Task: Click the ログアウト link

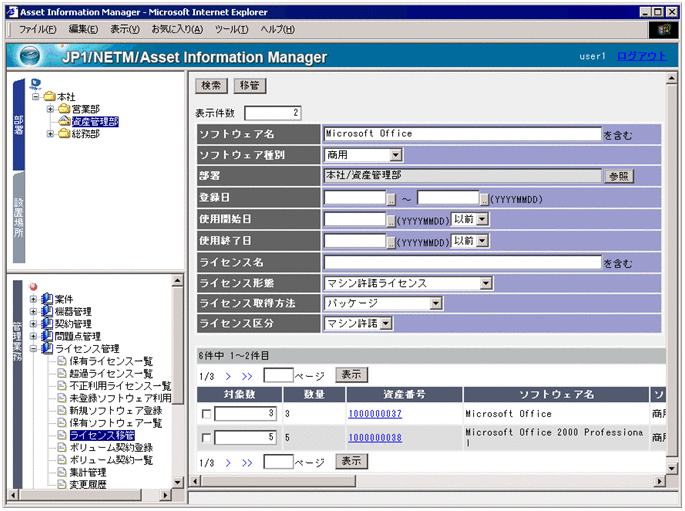Action: click(642, 56)
